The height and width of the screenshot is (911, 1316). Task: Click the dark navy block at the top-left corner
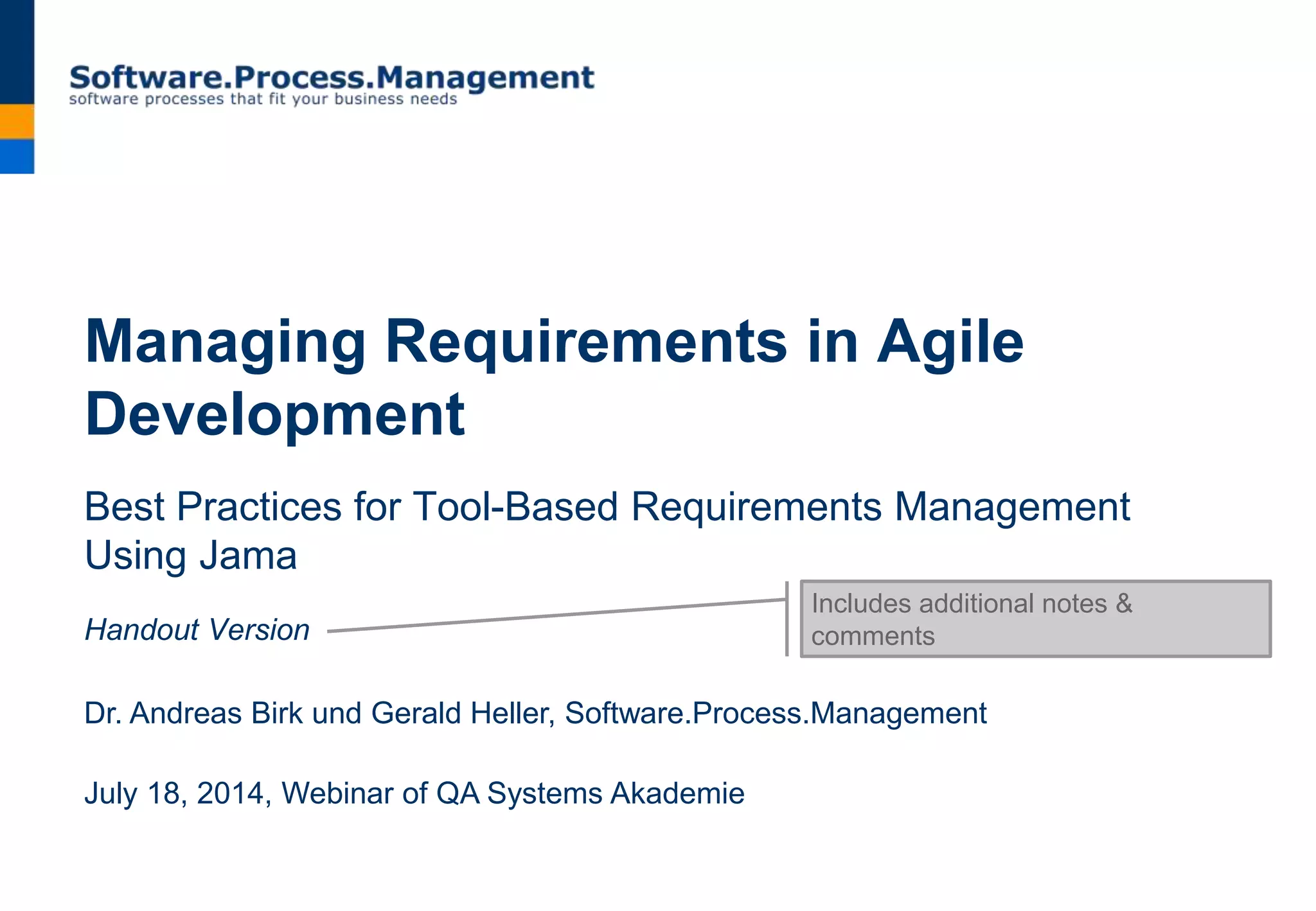pos(17,51)
